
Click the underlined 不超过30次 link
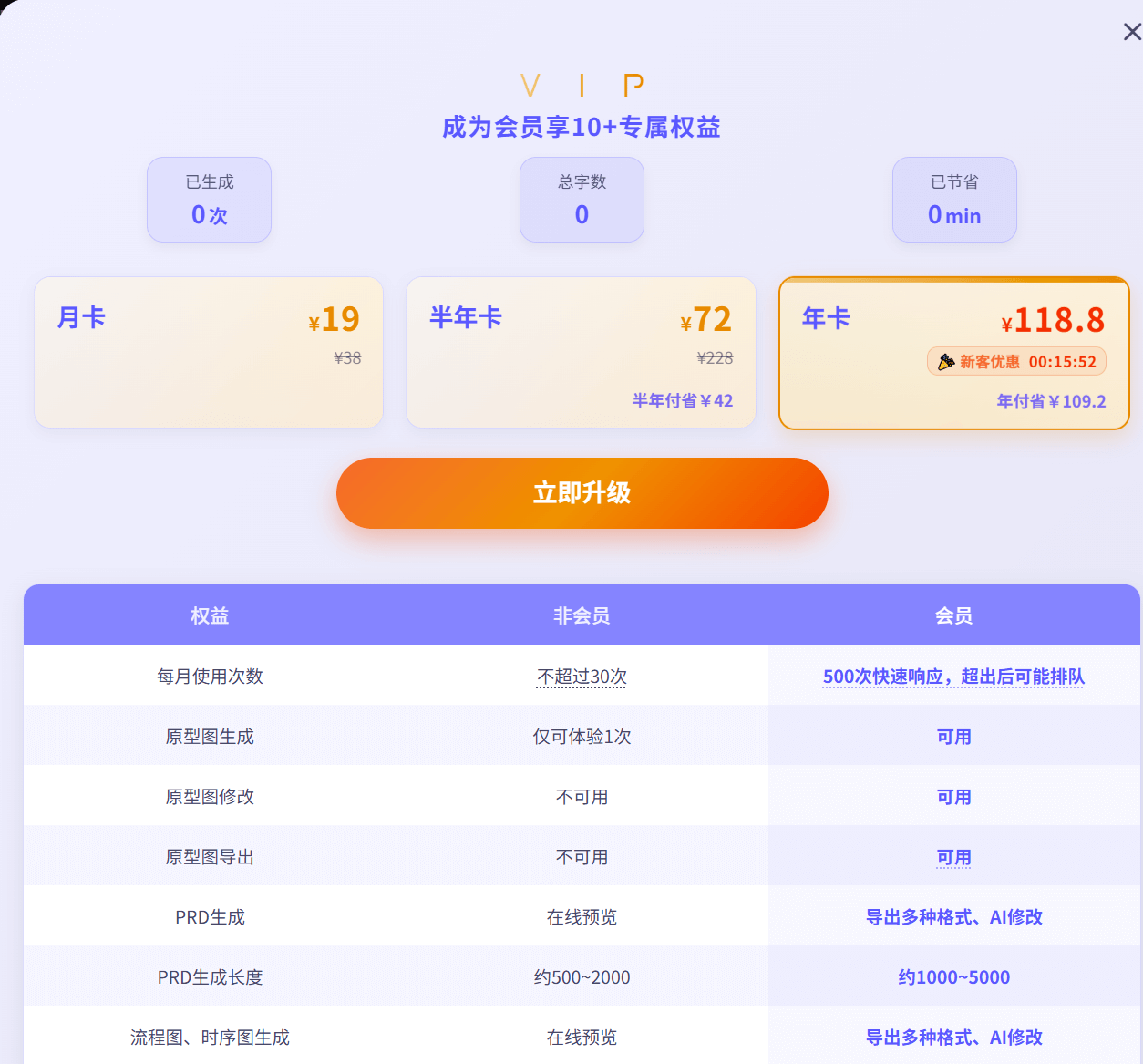coord(582,677)
